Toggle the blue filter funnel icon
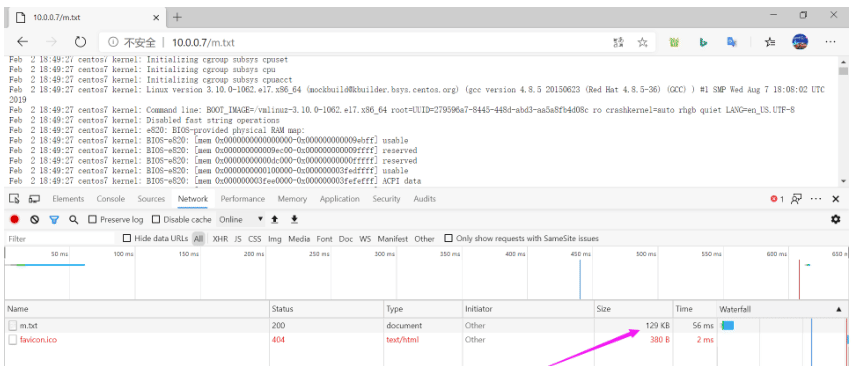This screenshot has height=366, width=854. pos(54,219)
